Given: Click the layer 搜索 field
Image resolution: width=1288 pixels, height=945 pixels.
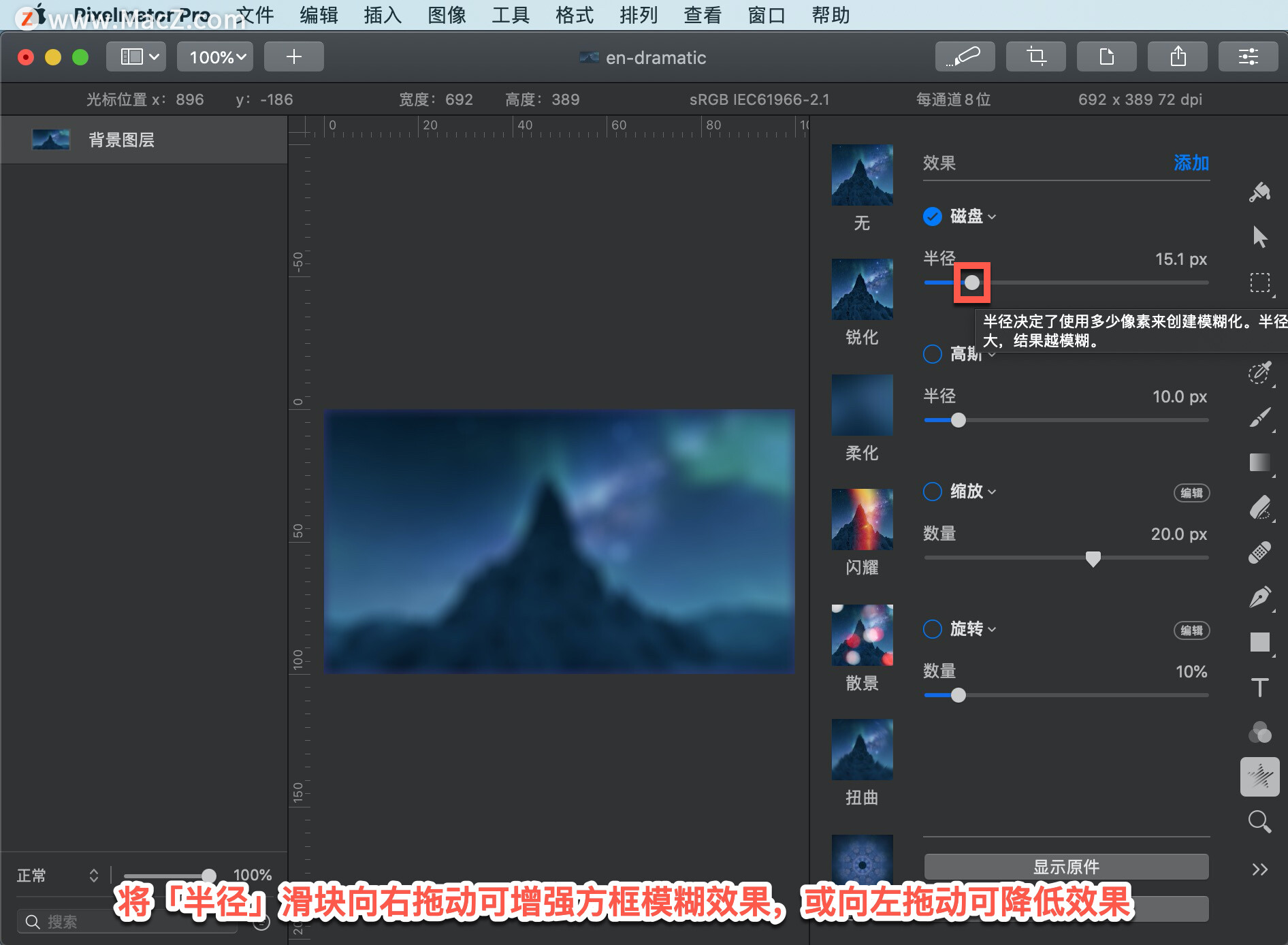Looking at the screenshot, I should tap(127, 921).
